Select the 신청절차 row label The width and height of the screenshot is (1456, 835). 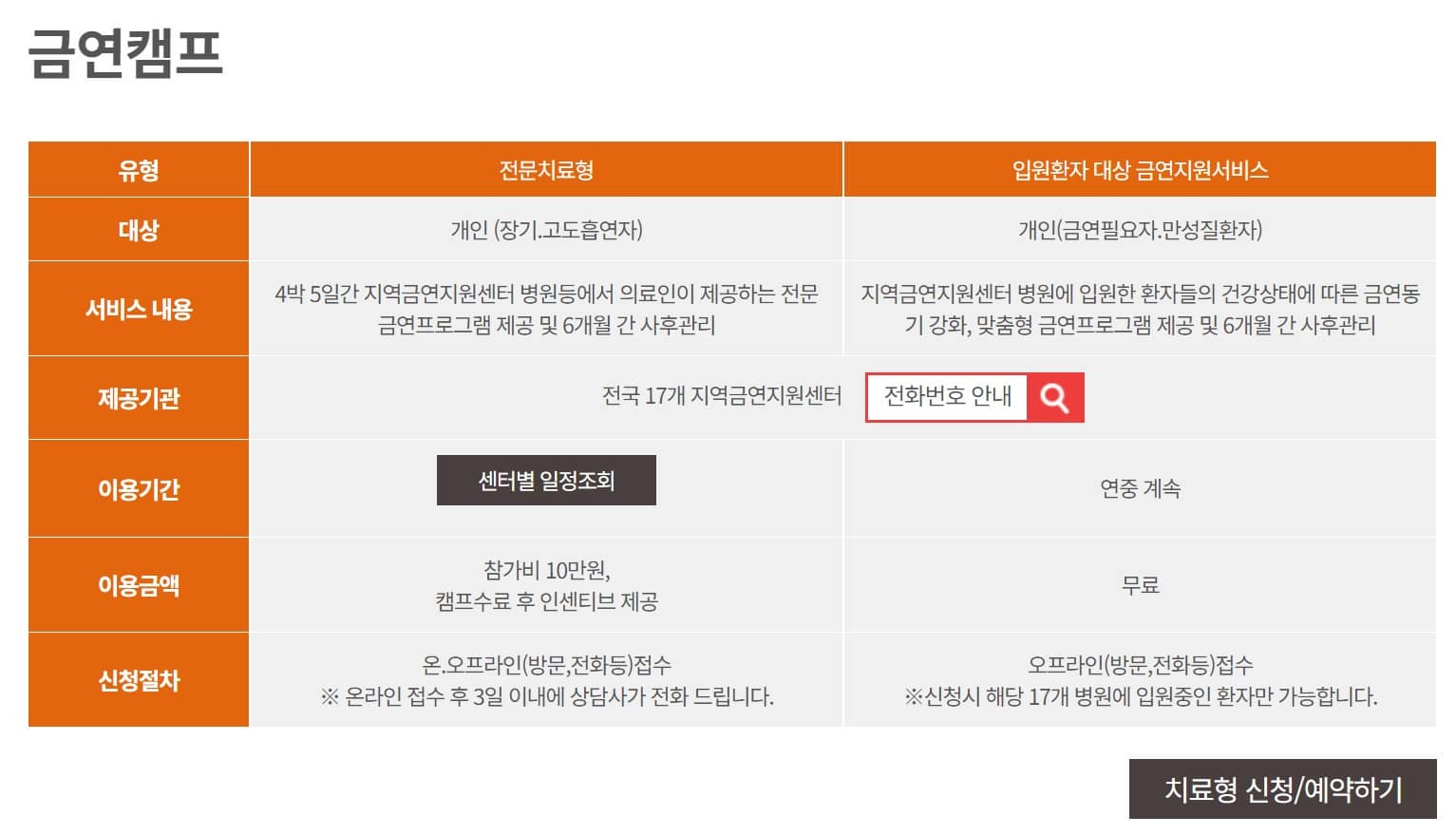coord(138,680)
